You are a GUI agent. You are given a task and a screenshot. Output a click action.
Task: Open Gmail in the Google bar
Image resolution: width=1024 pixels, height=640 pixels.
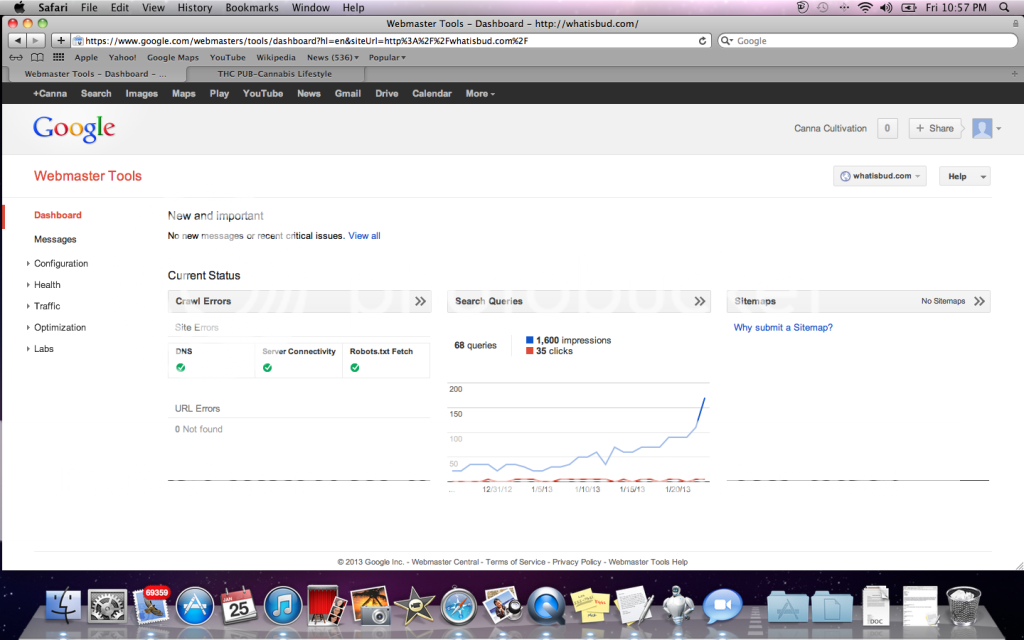pos(347,93)
